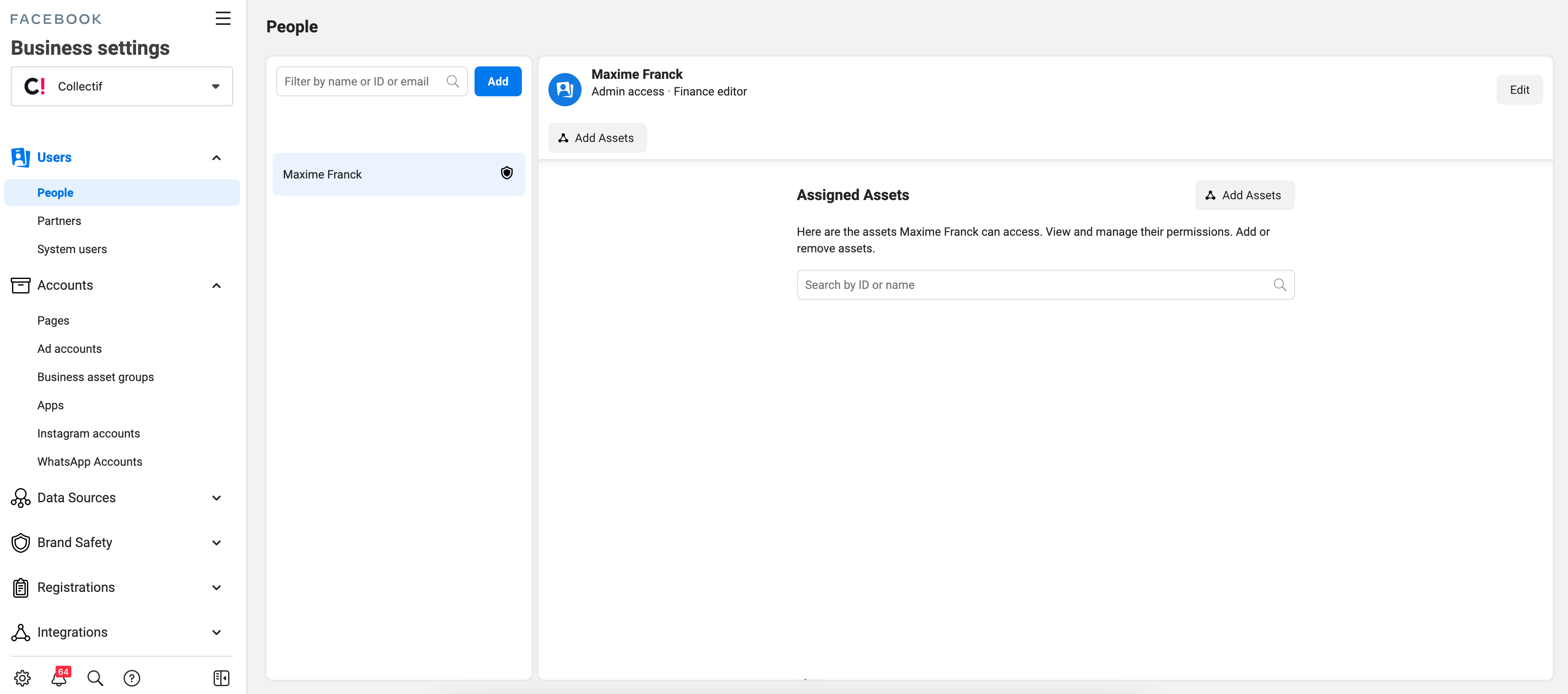Click the Brand Safety shield icon

[21, 542]
